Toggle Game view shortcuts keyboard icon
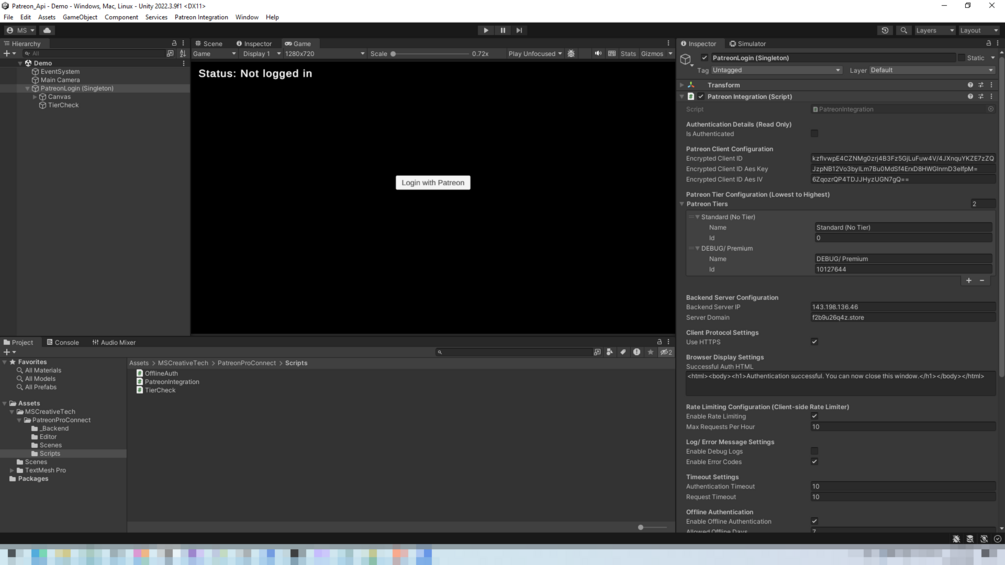Image resolution: width=1005 pixels, height=565 pixels. (612, 54)
